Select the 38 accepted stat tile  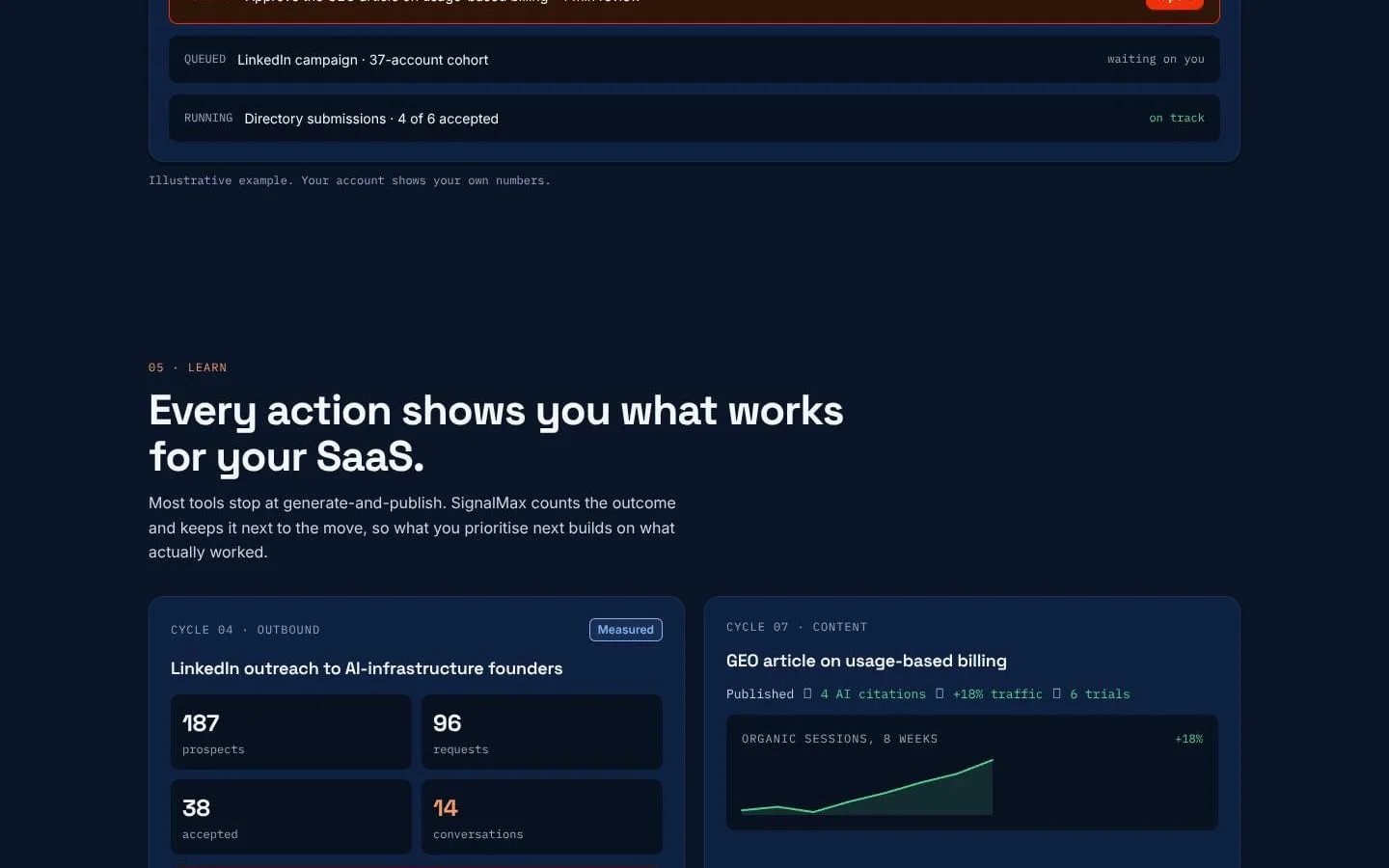coord(291,817)
